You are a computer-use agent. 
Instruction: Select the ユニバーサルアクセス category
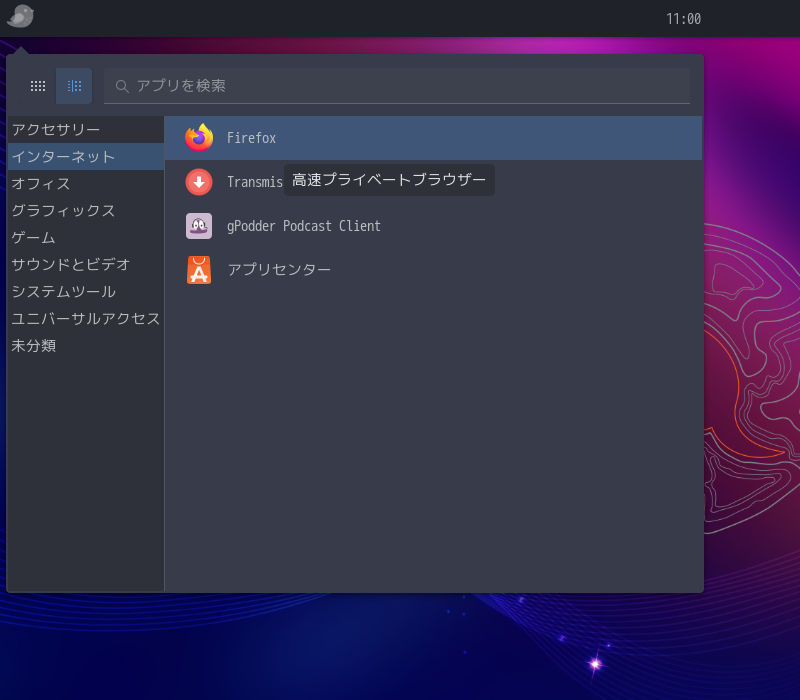pos(86,319)
